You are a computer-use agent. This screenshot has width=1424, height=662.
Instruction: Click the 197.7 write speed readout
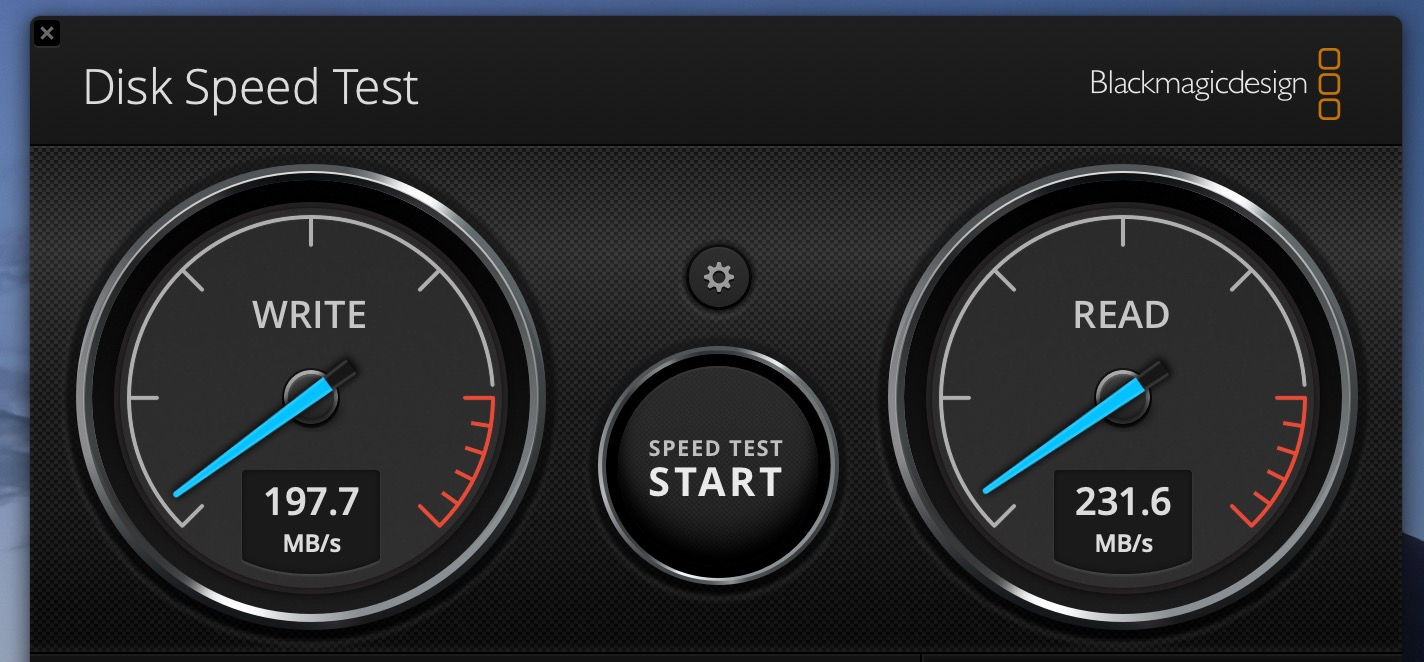311,502
